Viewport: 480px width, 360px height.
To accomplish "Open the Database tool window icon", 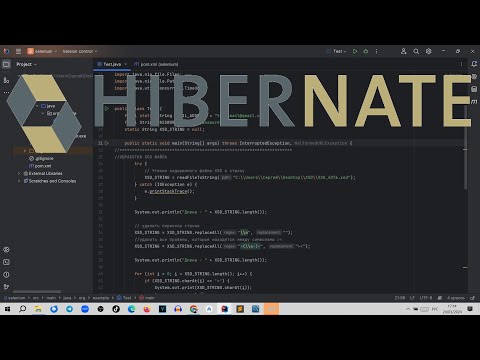I will 474,89.
